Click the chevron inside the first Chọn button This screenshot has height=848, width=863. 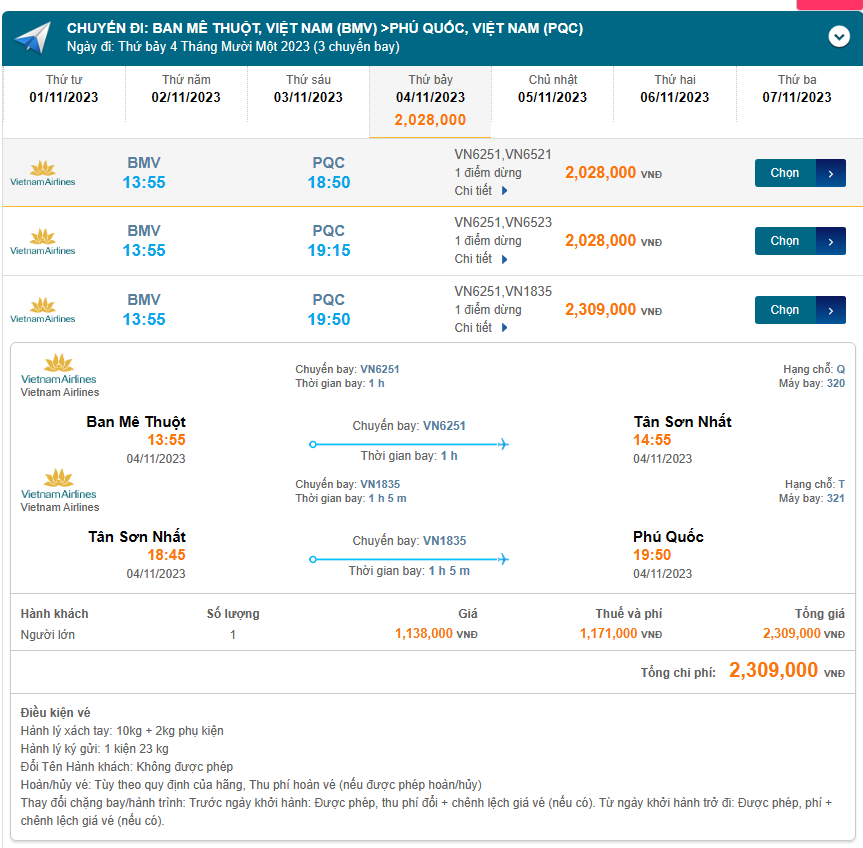coord(831,172)
